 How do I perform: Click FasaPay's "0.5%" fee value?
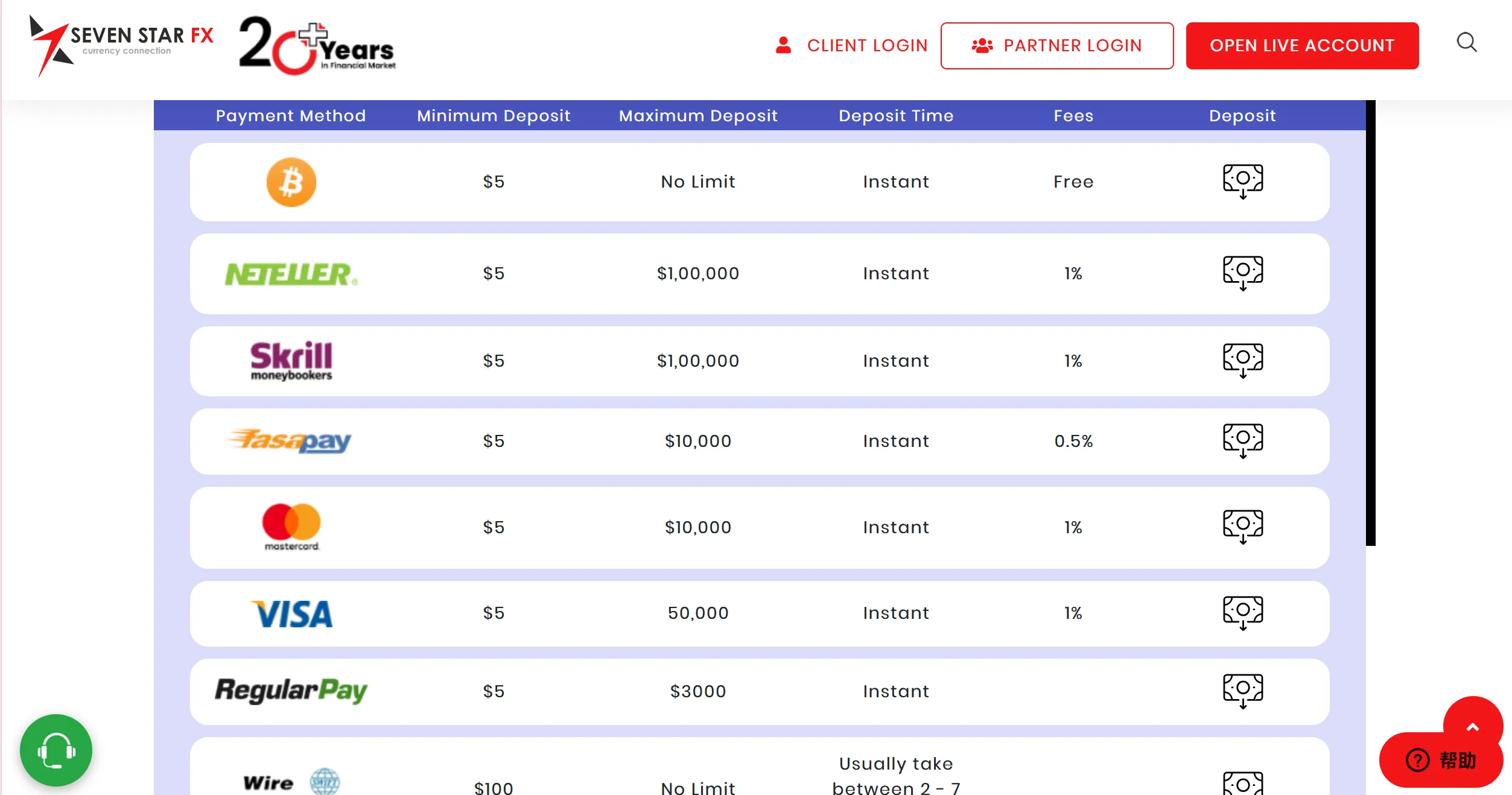tap(1073, 441)
